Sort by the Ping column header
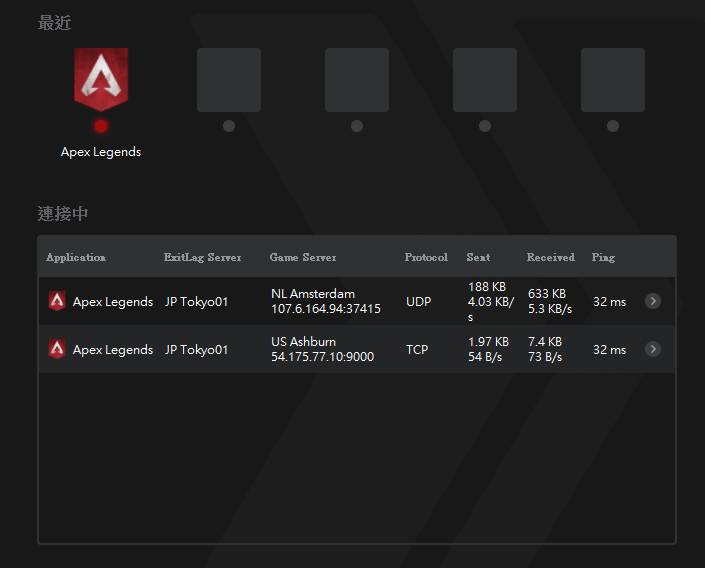This screenshot has height=568, width=705. point(603,257)
